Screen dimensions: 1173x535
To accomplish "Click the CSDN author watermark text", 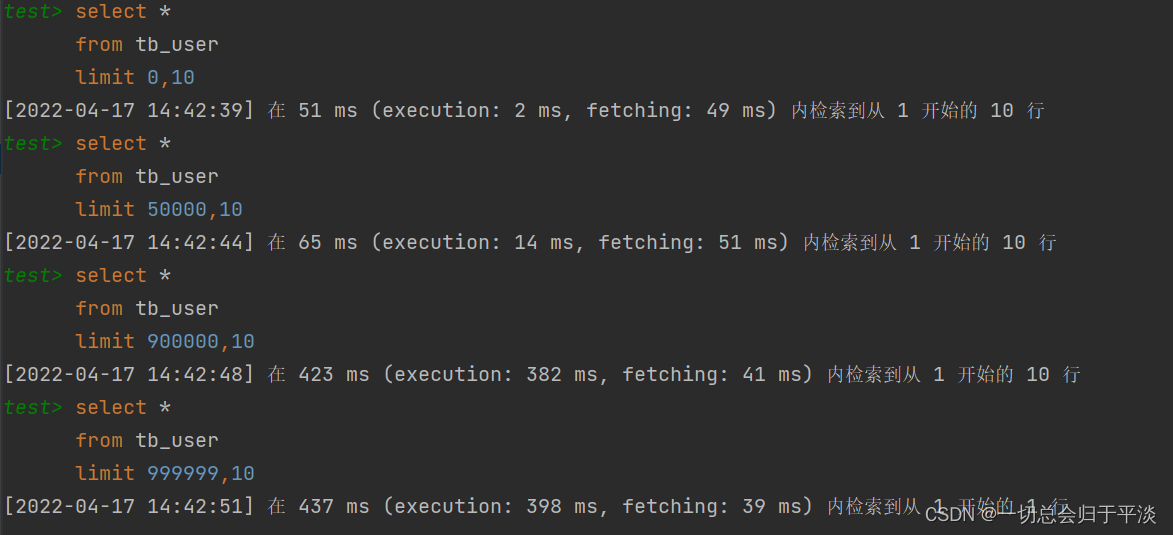I will point(1040,515).
